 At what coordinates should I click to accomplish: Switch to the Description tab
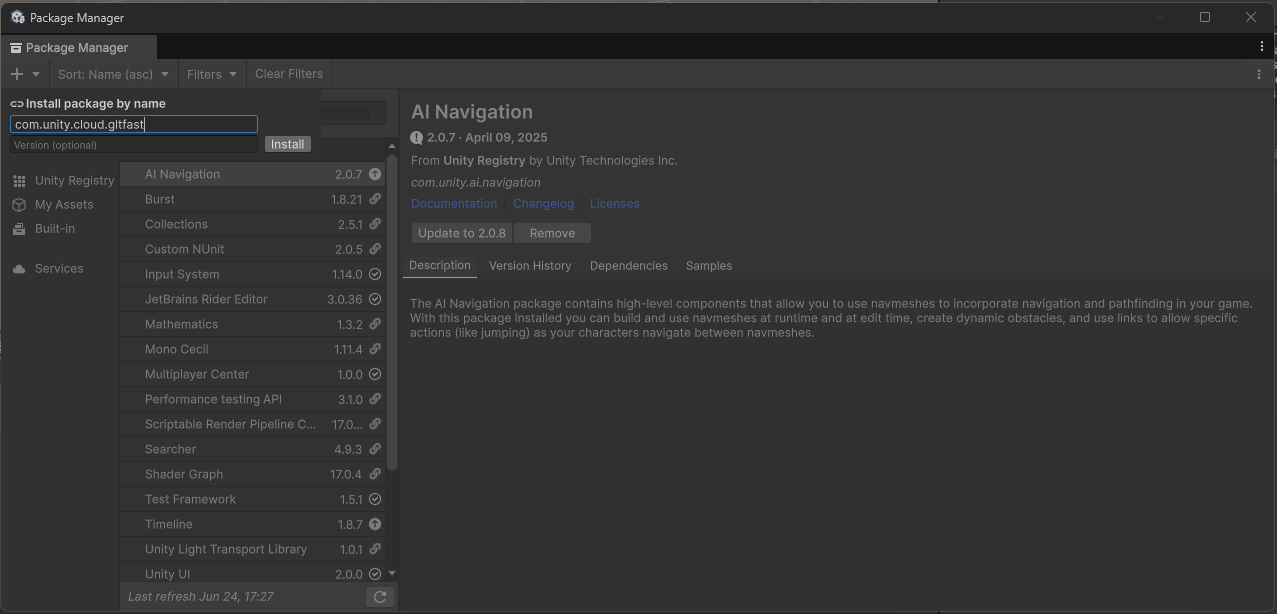point(440,266)
